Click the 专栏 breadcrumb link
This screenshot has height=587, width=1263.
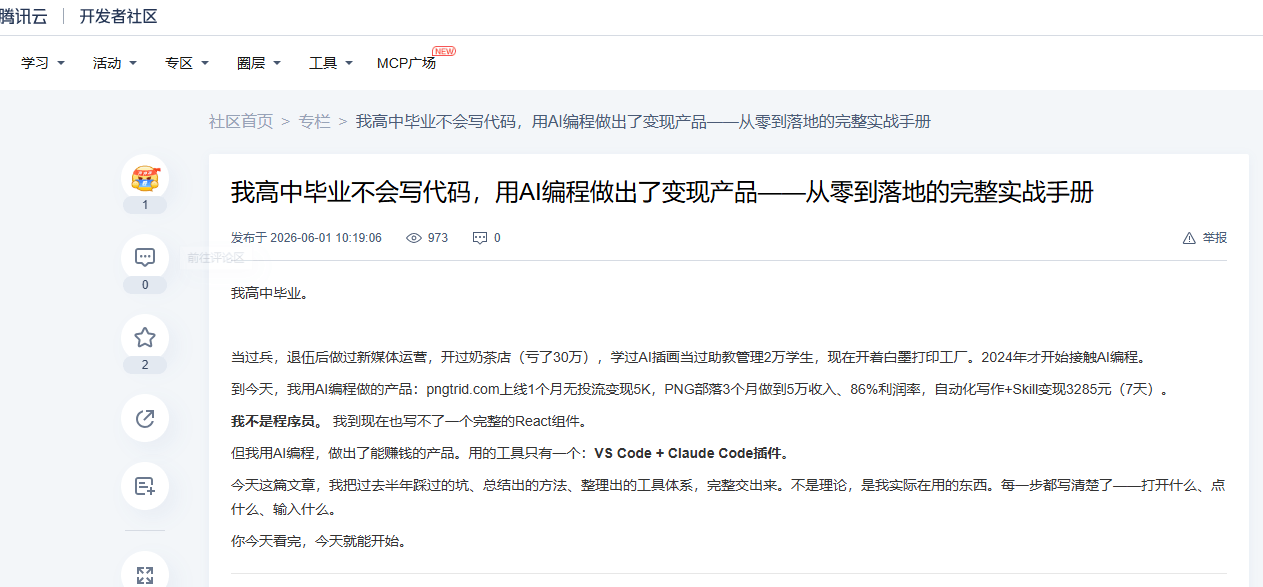[x=315, y=121]
